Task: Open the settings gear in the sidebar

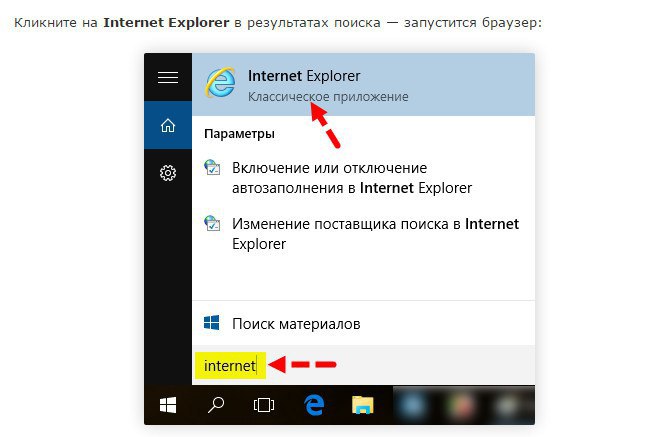Action: pos(168,173)
